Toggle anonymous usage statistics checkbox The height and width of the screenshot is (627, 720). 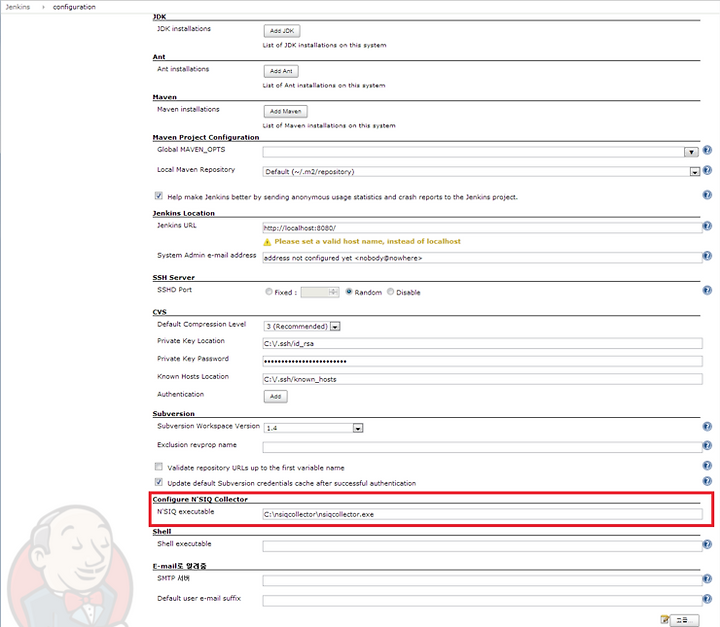tap(159, 196)
